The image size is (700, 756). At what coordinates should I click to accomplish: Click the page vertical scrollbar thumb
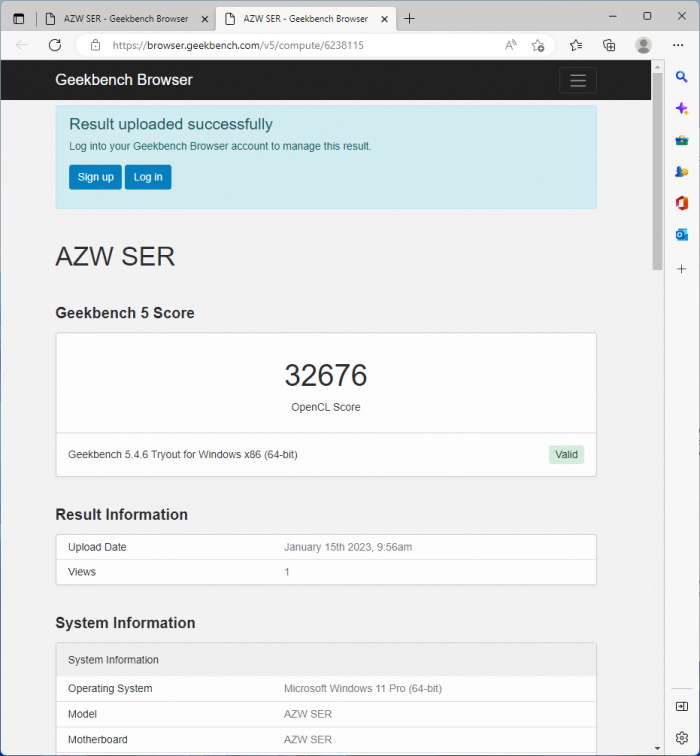tap(658, 171)
